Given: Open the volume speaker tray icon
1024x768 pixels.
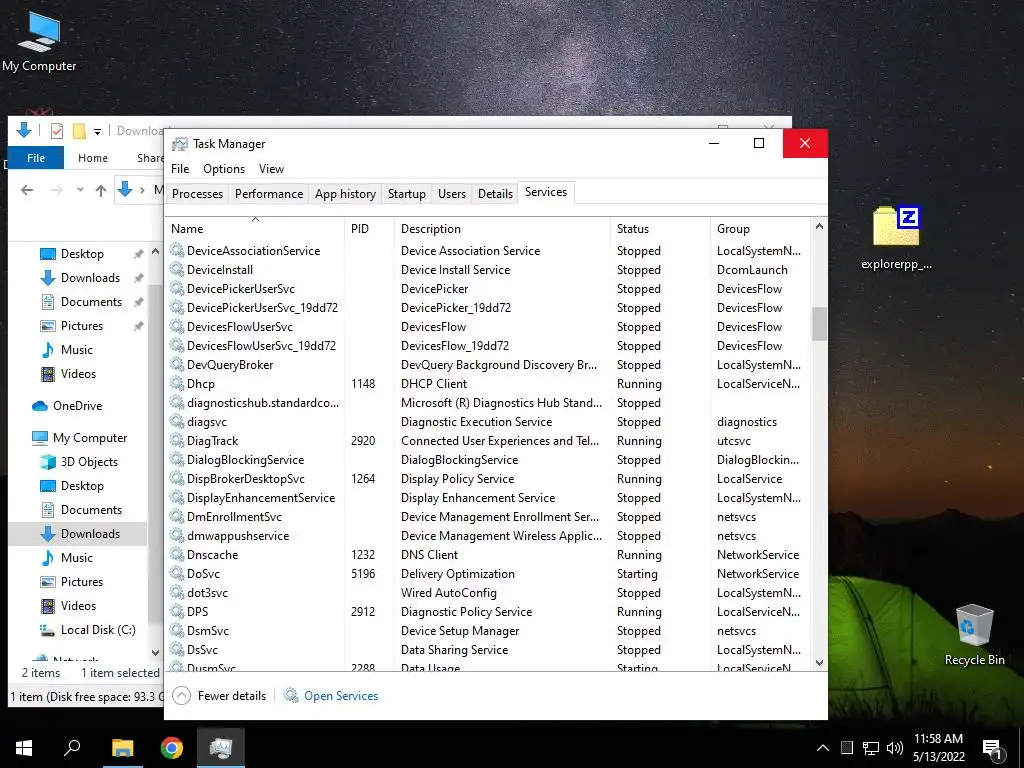Looking at the screenshot, I should point(895,748).
